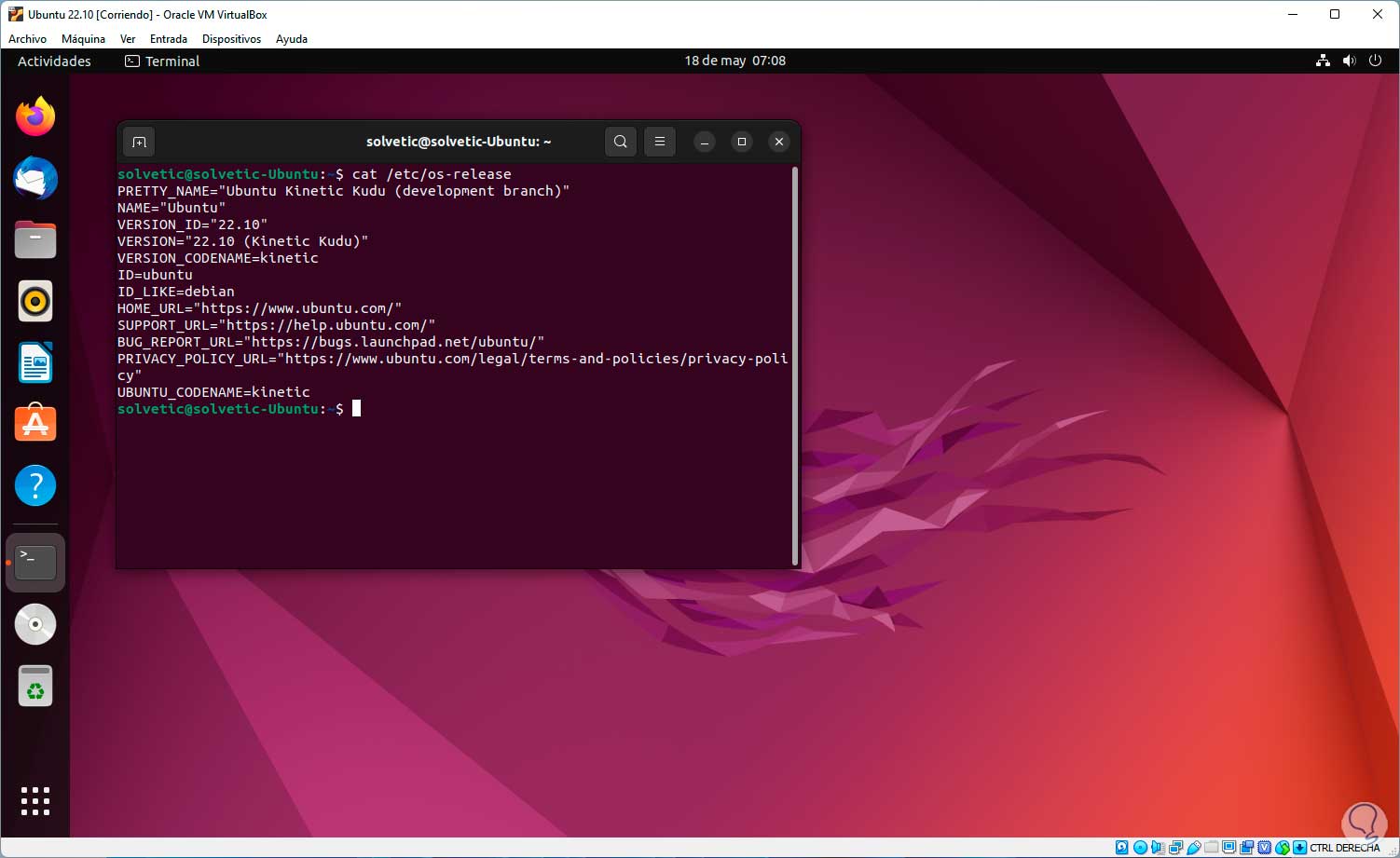Open the clock showing 18 de may 07:08
The height and width of the screenshot is (858, 1400).
[735, 61]
